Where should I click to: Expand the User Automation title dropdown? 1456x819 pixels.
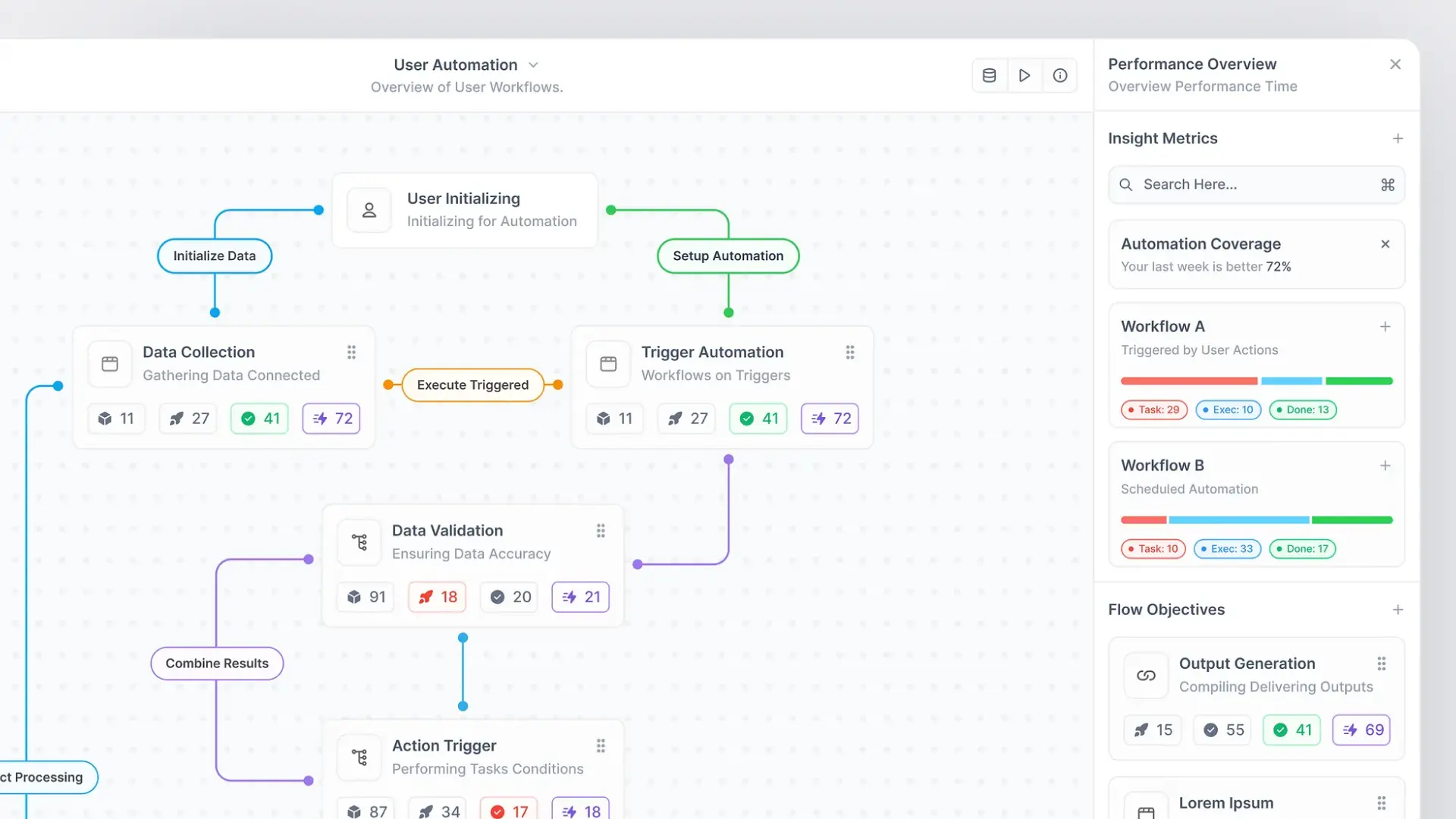533,65
